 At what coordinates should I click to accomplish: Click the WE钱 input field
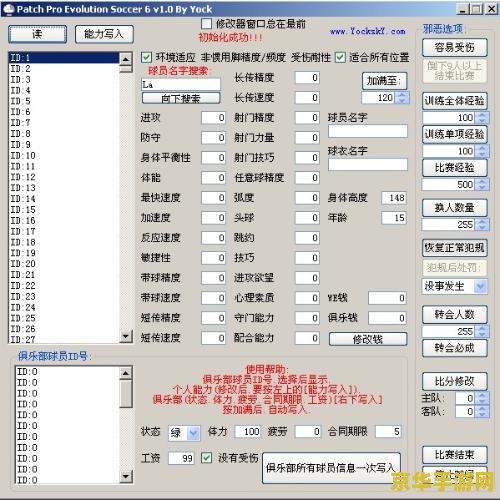point(387,298)
